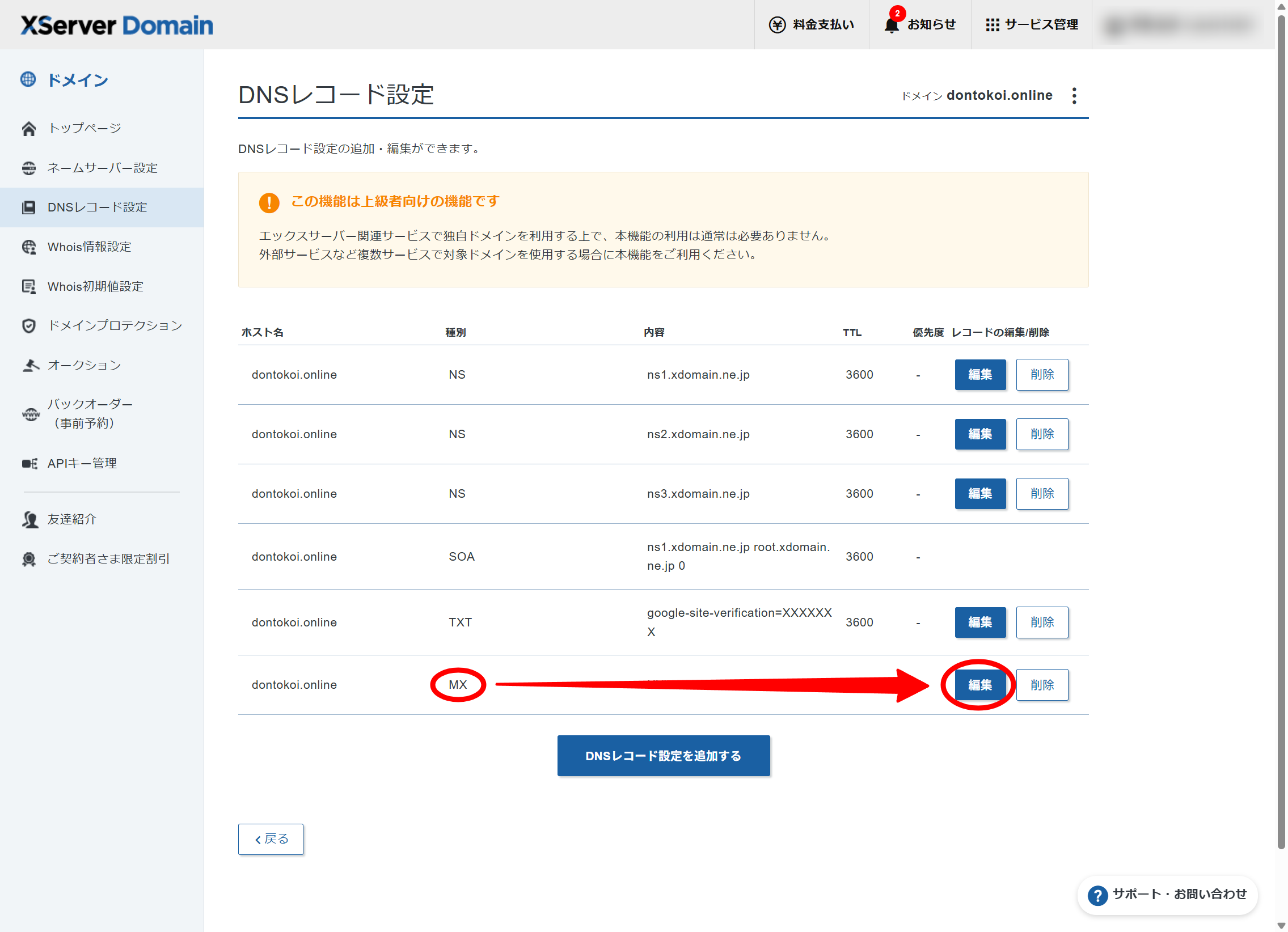Viewport: 1288px width, 932px height.
Task: Click the shield icon for ドメインプロテクション
Action: click(x=29, y=325)
